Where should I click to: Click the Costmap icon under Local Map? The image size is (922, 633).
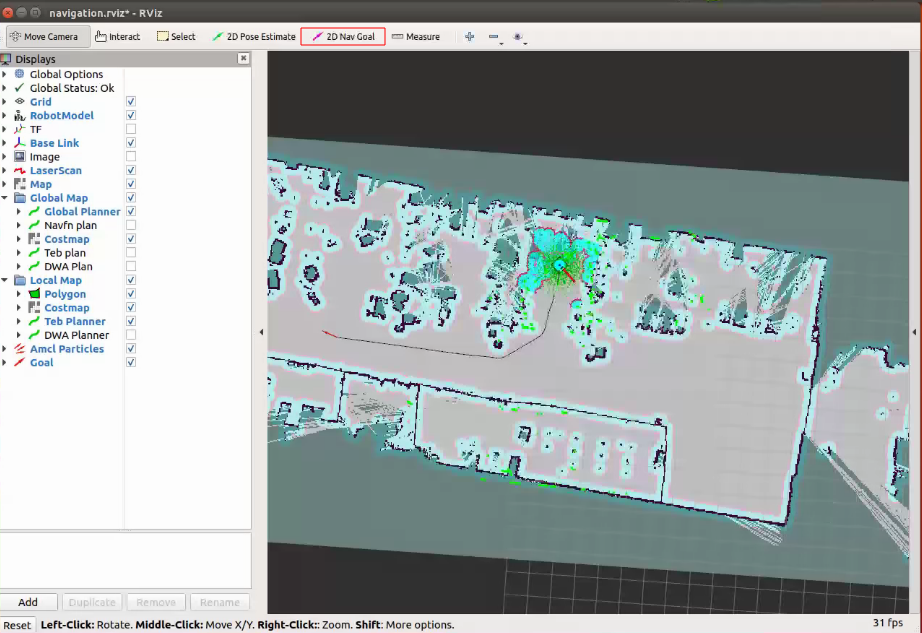[34, 307]
